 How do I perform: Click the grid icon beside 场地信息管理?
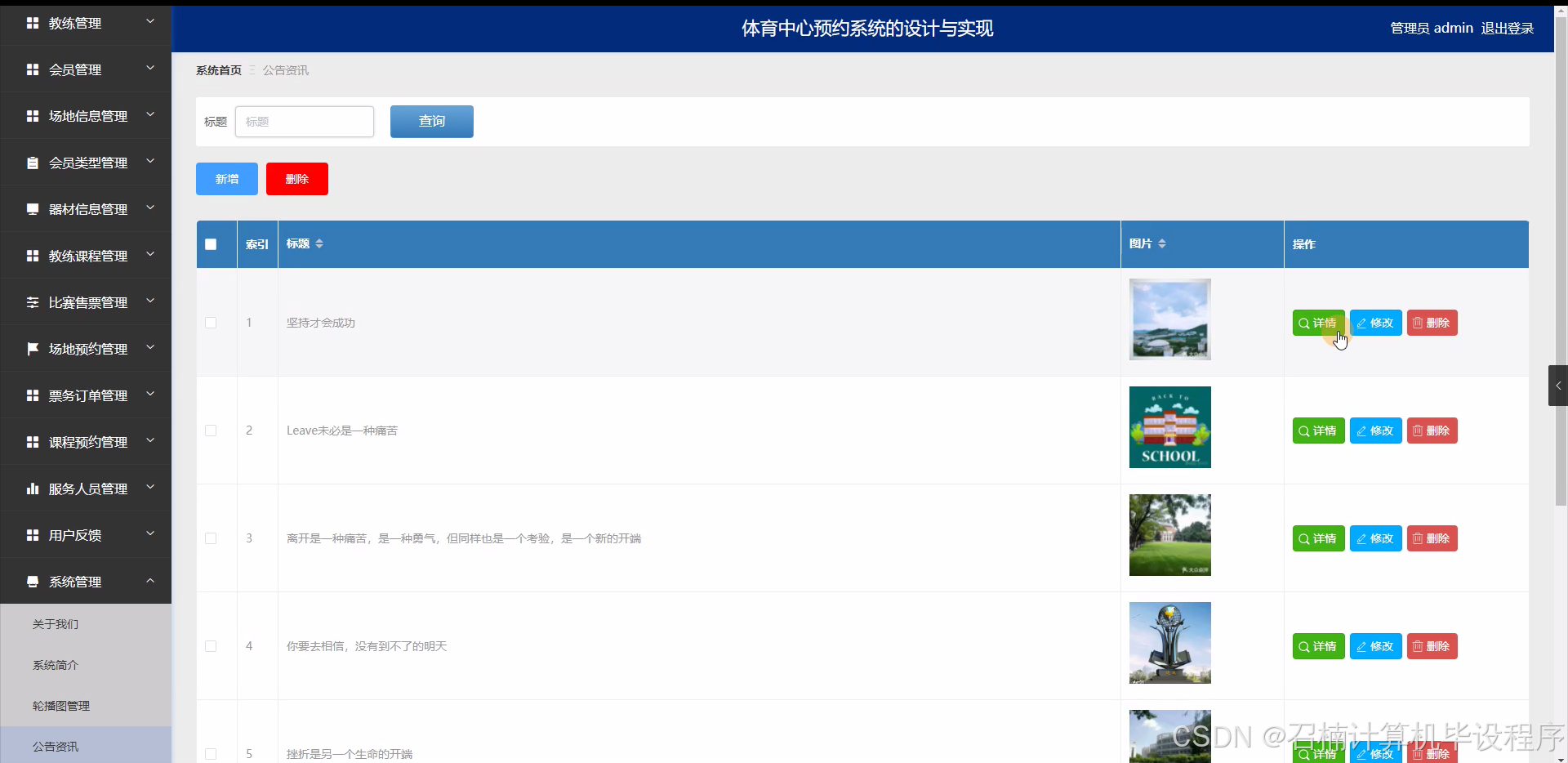(x=33, y=116)
